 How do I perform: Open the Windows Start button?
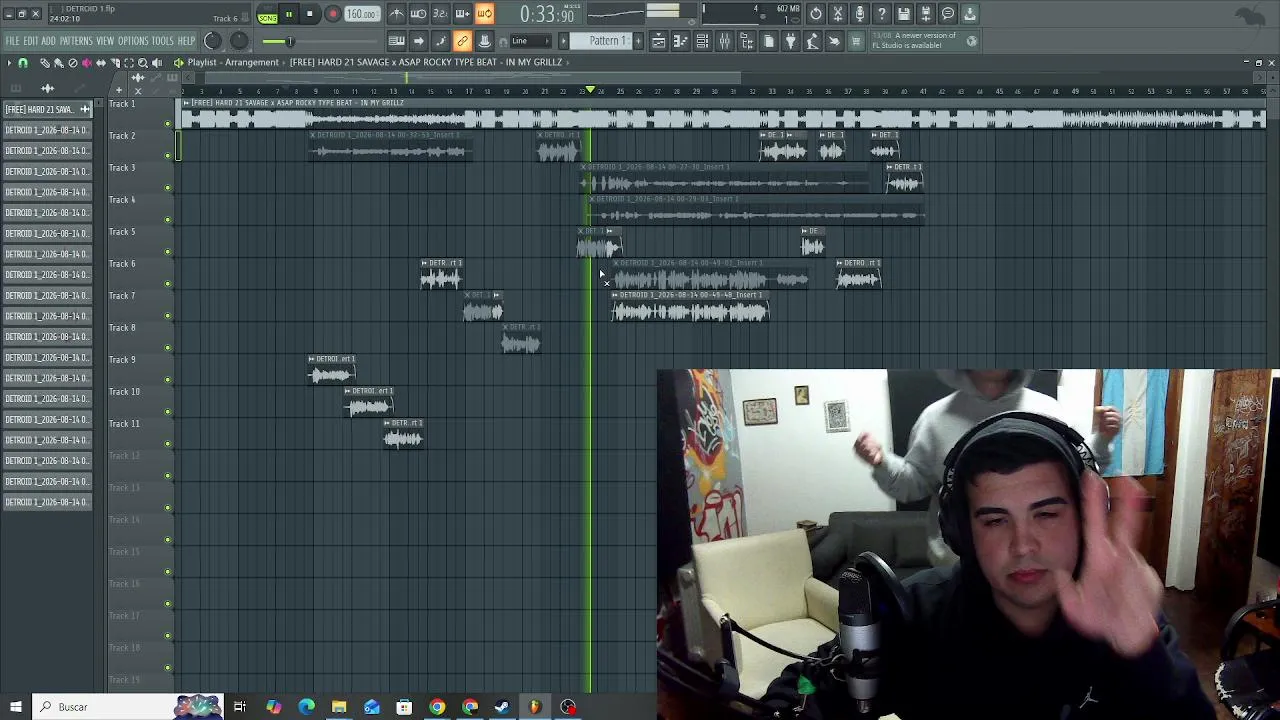click(15, 707)
